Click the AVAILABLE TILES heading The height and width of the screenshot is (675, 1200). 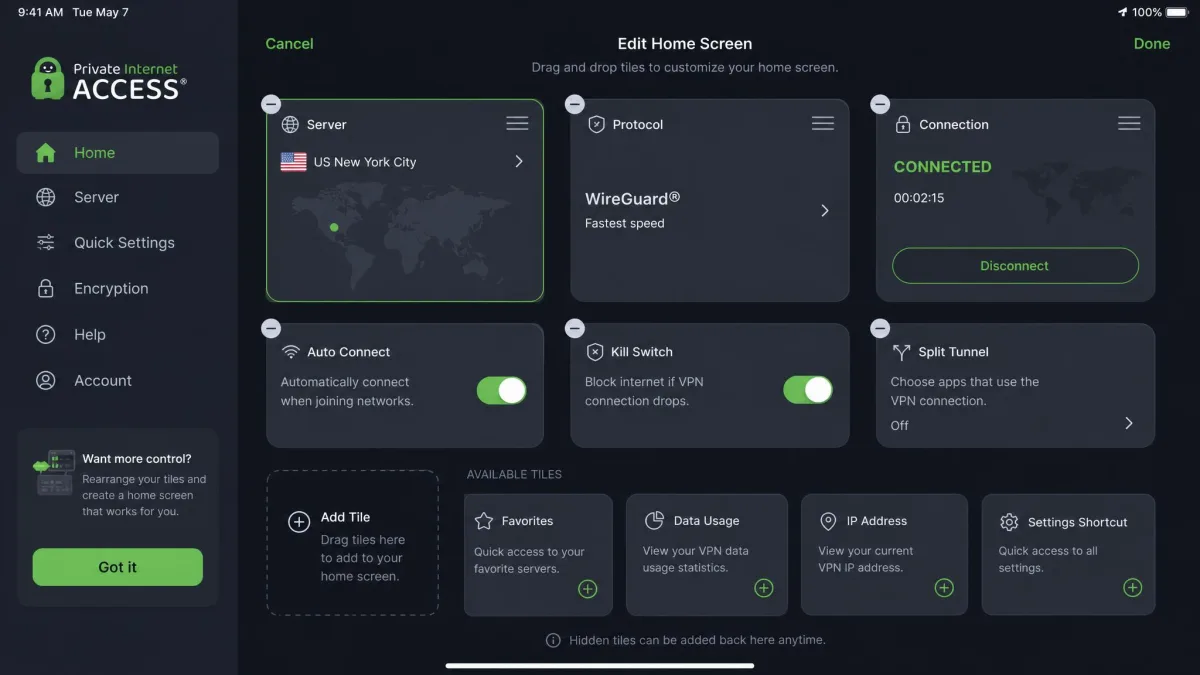[x=514, y=474]
